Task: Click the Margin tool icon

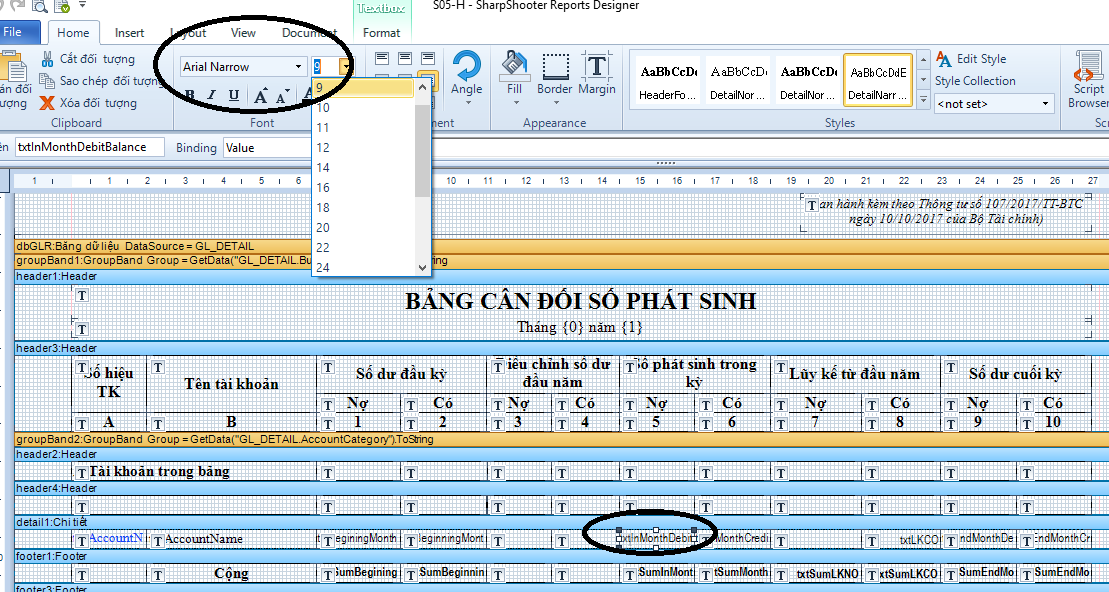Action: click(597, 66)
